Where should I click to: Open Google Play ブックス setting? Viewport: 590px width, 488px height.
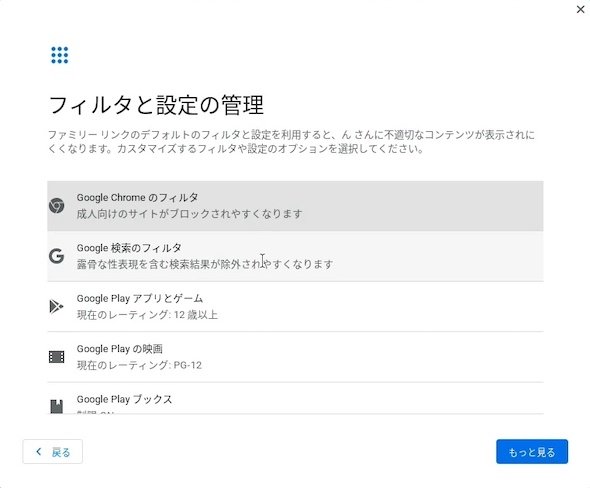point(295,398)
